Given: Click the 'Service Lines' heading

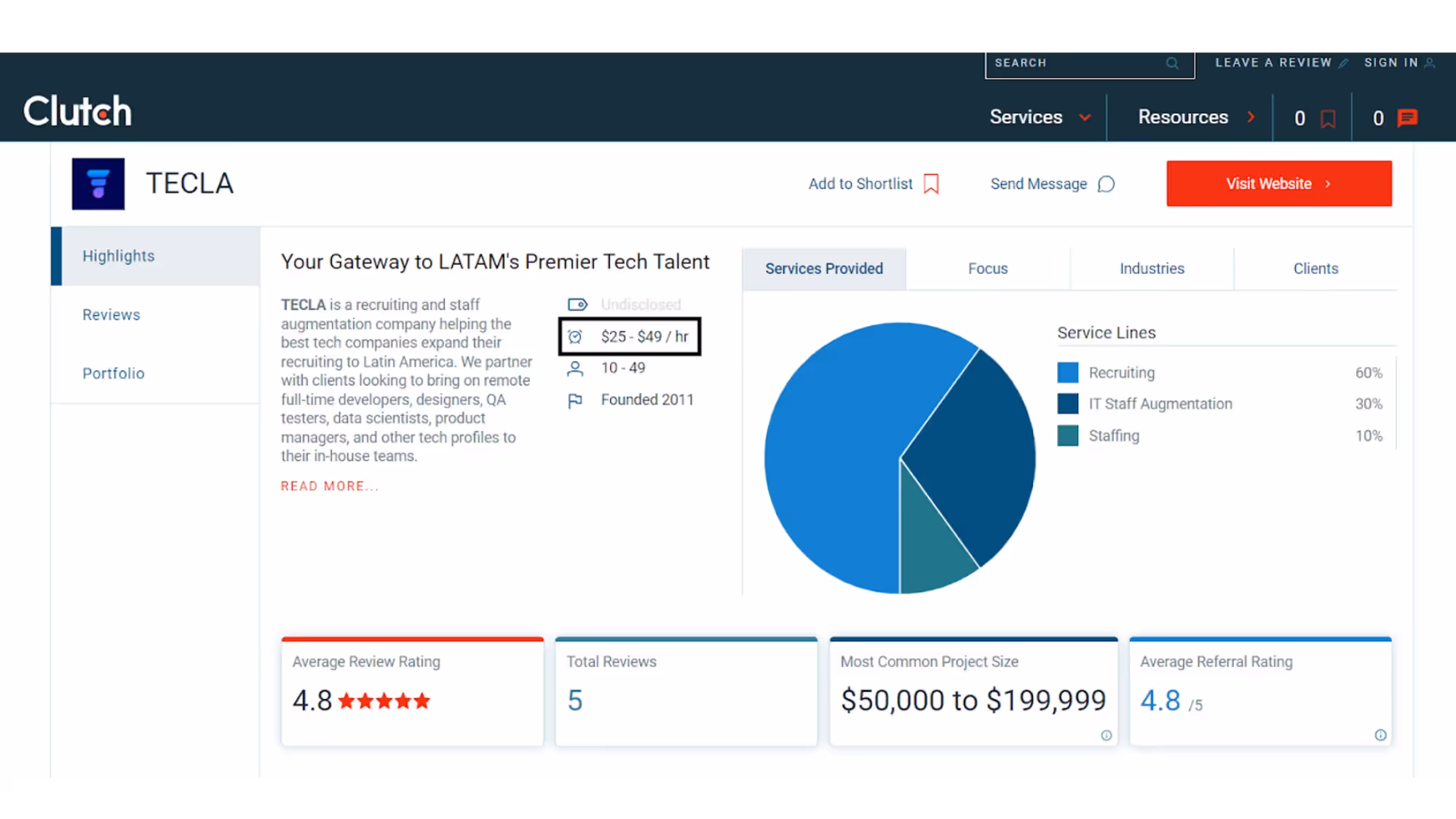Looking at the screenshot, I should click(1107, 333).
